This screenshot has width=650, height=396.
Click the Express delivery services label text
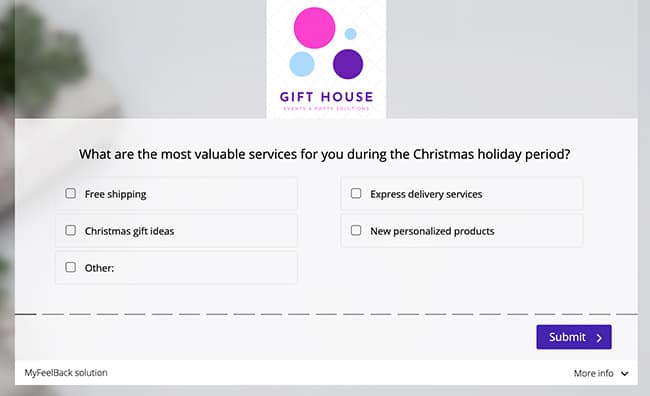[x=426, y=194]
